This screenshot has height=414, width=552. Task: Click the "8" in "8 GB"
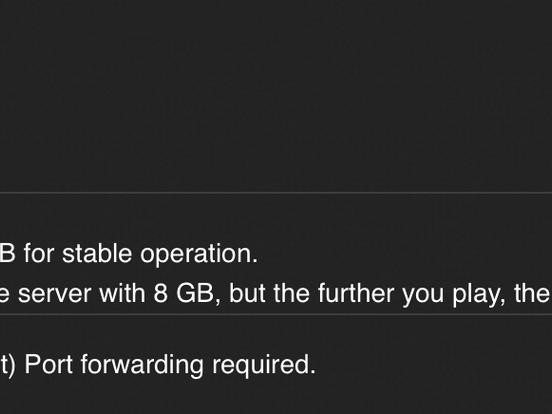[161, 293]
